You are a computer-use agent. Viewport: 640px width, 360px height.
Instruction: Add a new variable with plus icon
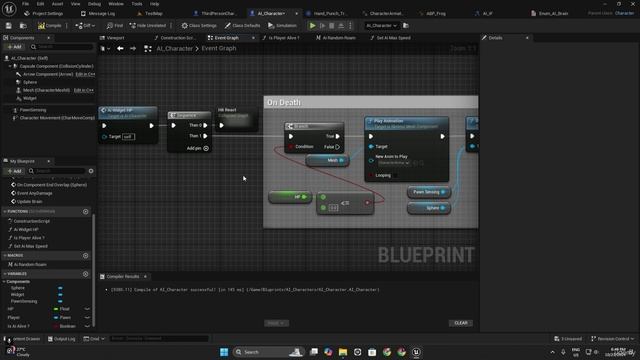click(x=85, y=274)
